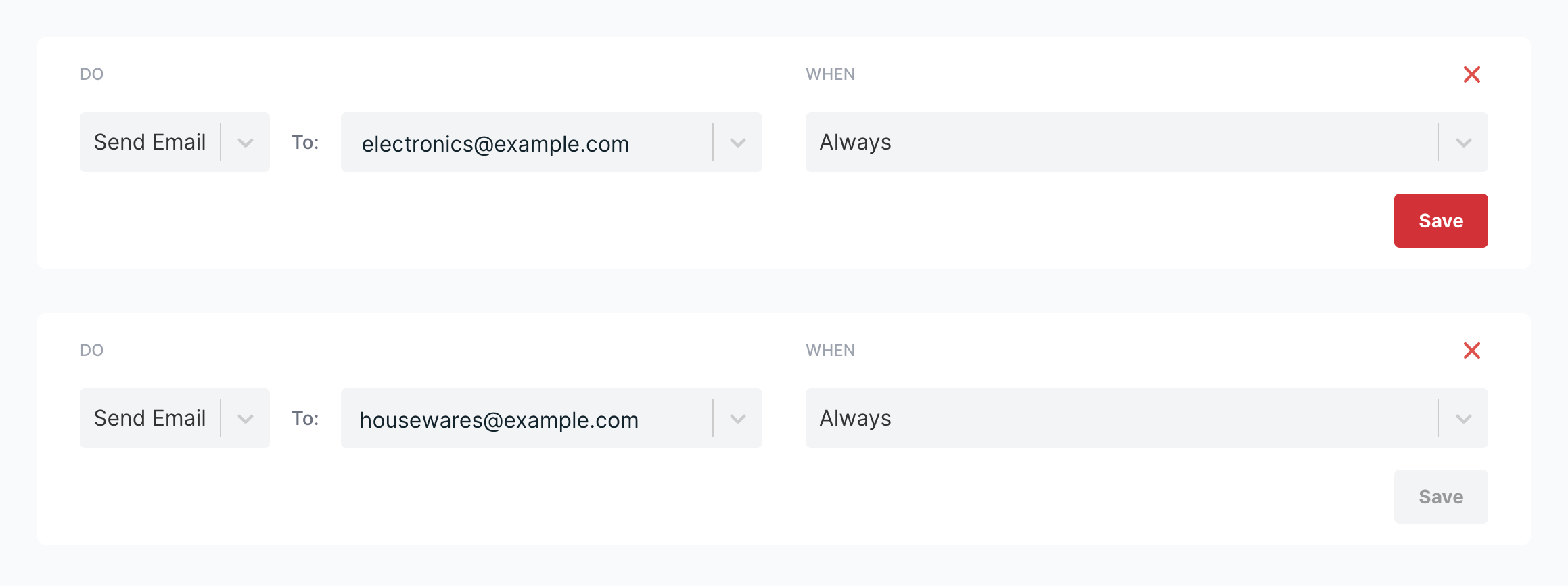Image resolution: width=1568 pixels, height=586 pixels.
Task: Click the To: label before electronics@example.com
Action: click(305, 142)
